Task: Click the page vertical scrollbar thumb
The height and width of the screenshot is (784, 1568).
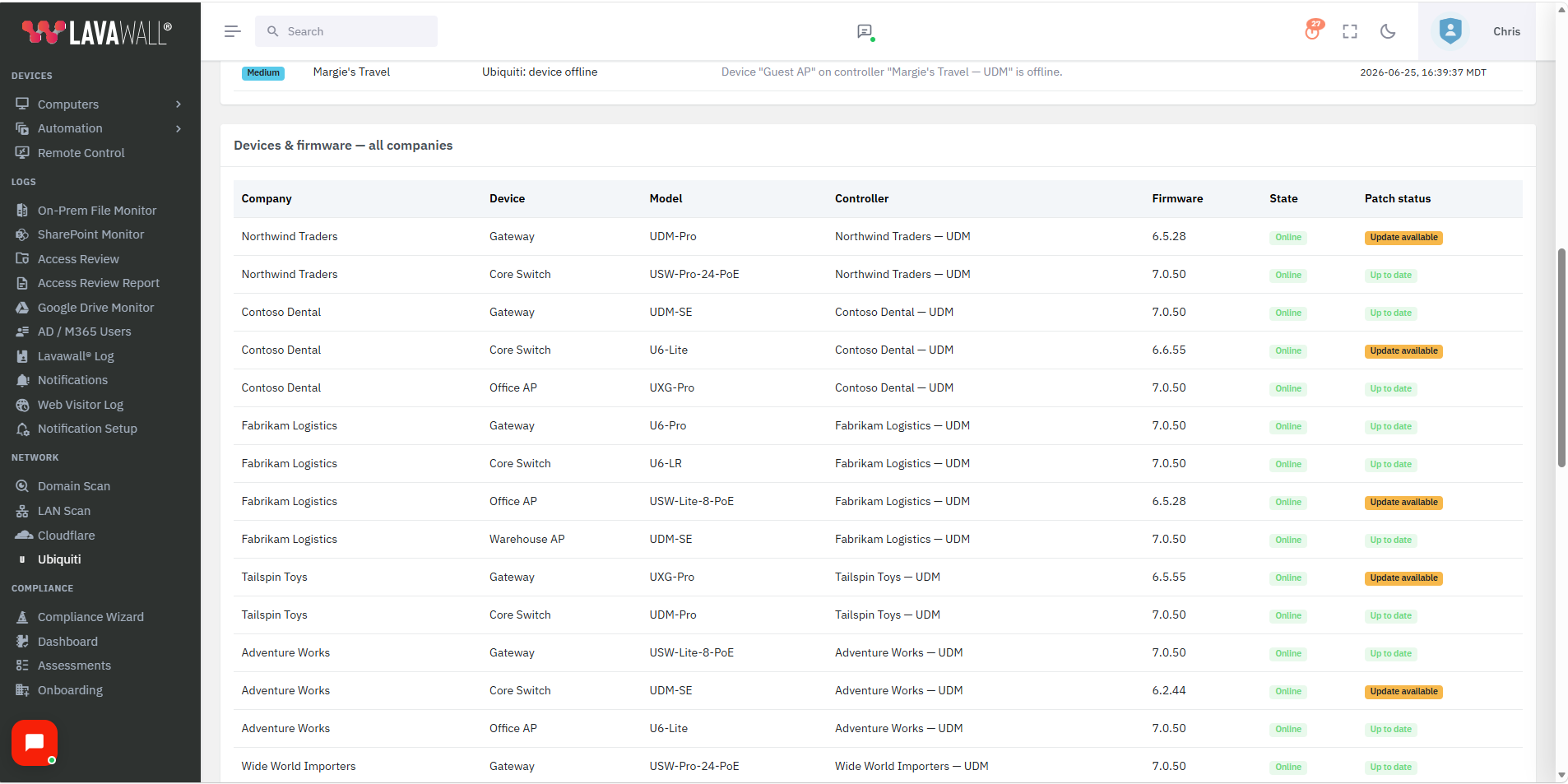Action: tap(1561, 357)
